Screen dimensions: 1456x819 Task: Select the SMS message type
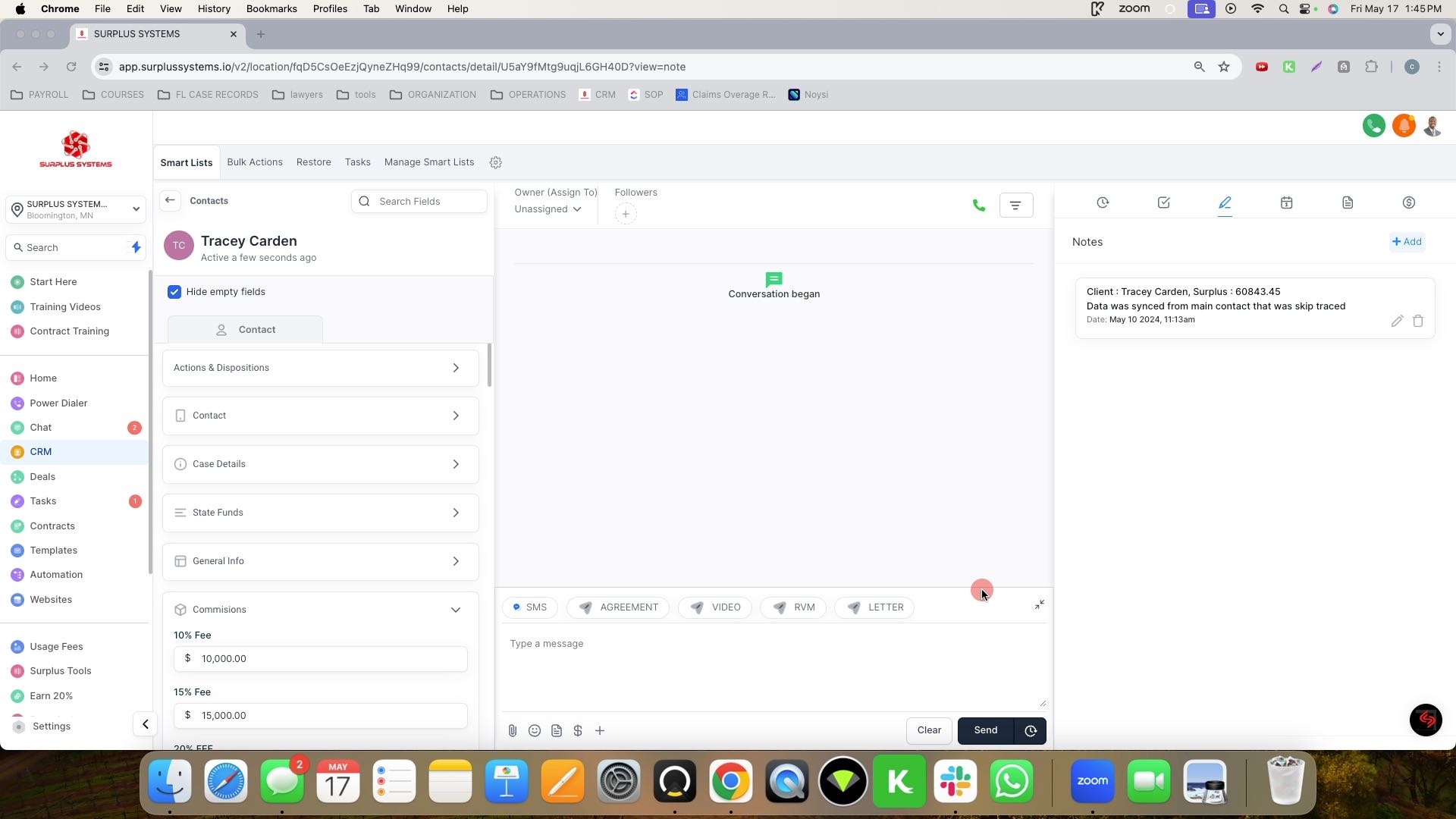coord(529,607)
